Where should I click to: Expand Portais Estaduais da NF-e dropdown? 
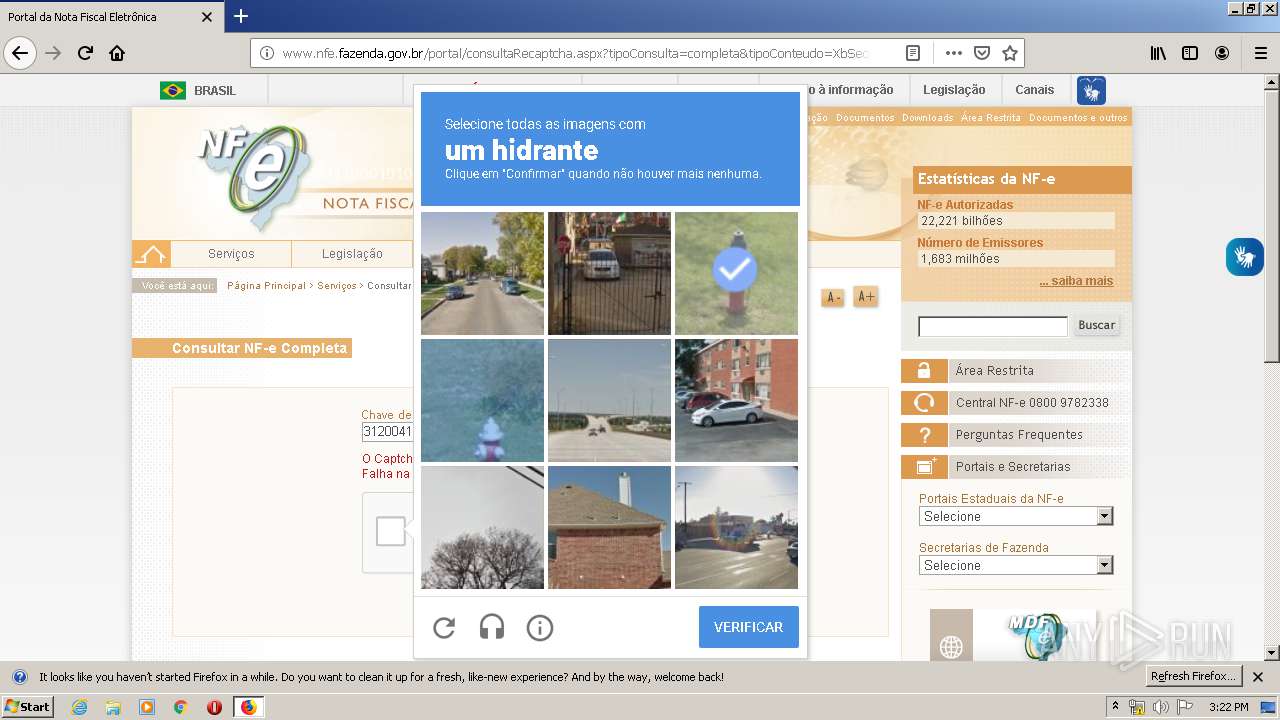point(1016,516)
